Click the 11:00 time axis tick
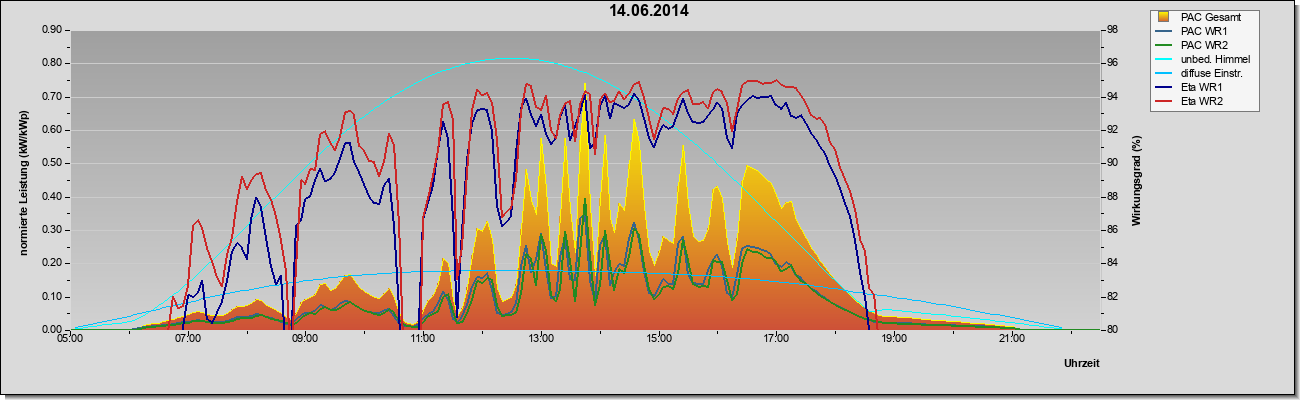This screenshot has height=400, width=1300. coord(422,340)
